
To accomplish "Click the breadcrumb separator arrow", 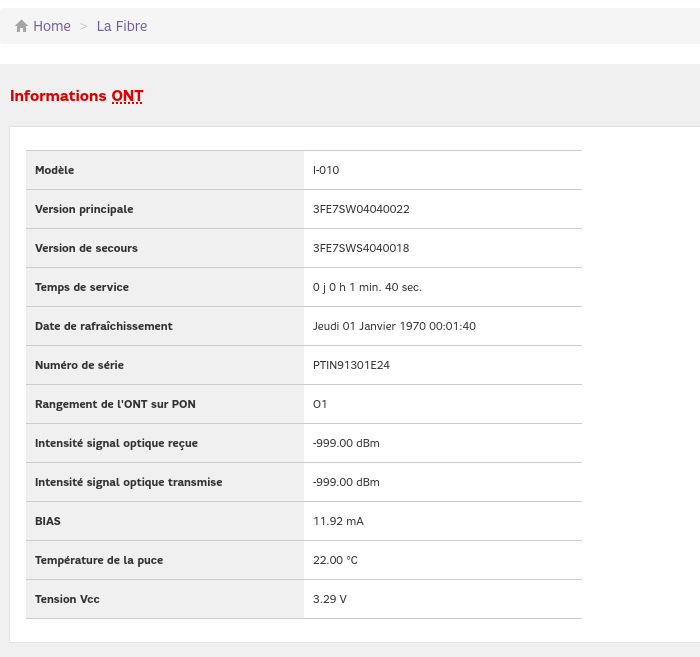I will click(x=83, y=26).
